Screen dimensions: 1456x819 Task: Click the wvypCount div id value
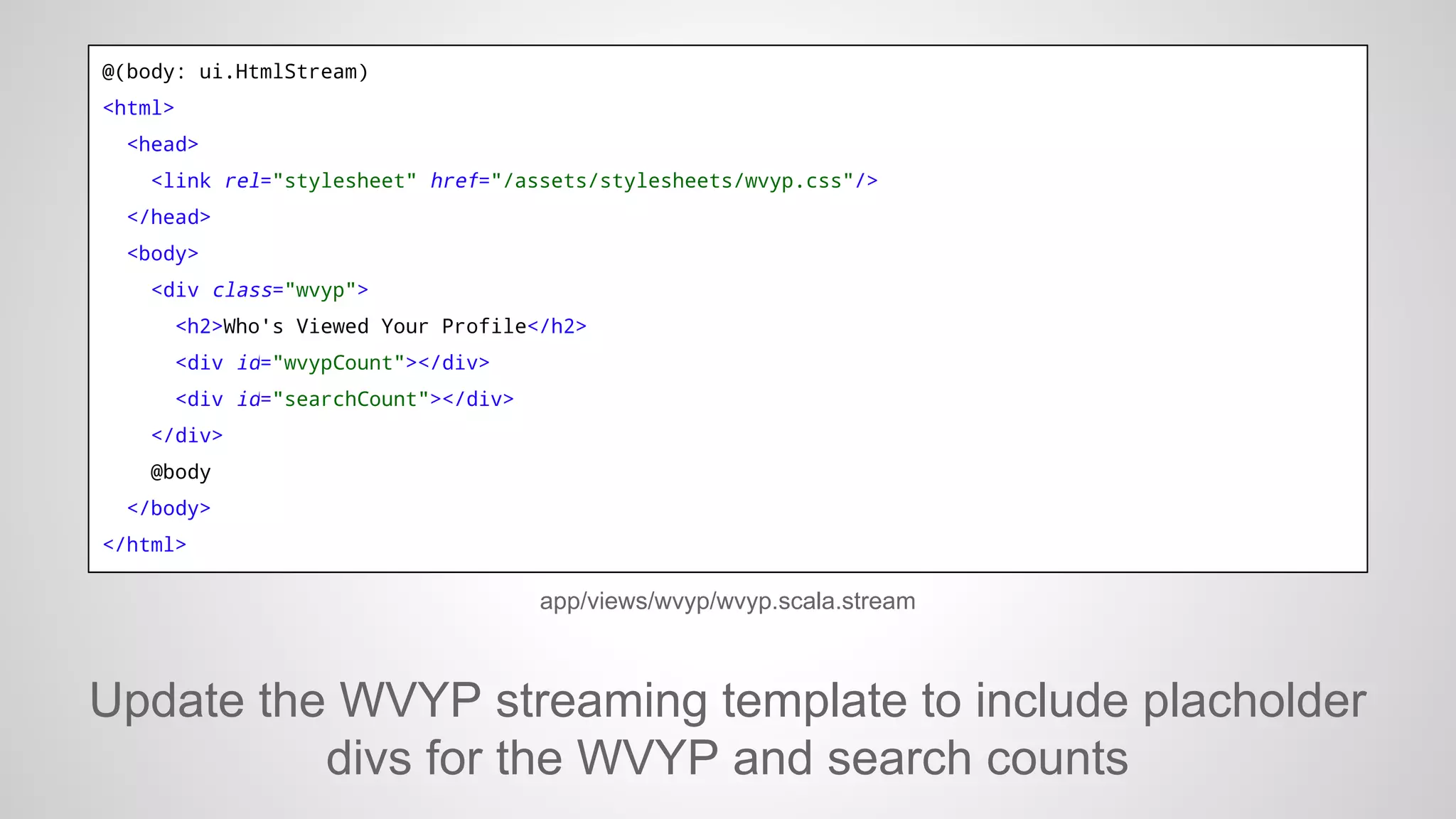click(338, 363)
